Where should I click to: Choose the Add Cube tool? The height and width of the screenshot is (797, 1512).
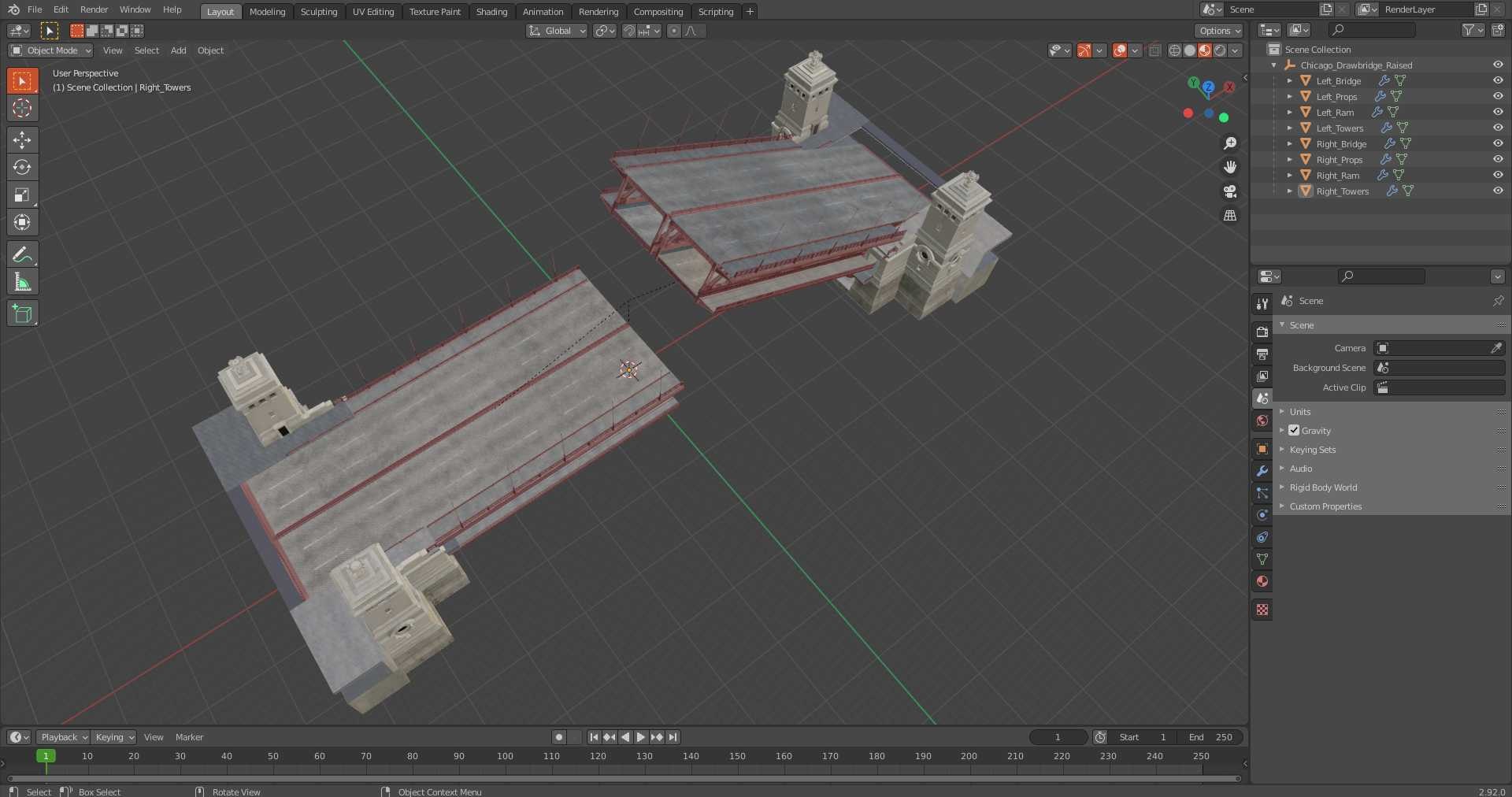coord(22,313)
